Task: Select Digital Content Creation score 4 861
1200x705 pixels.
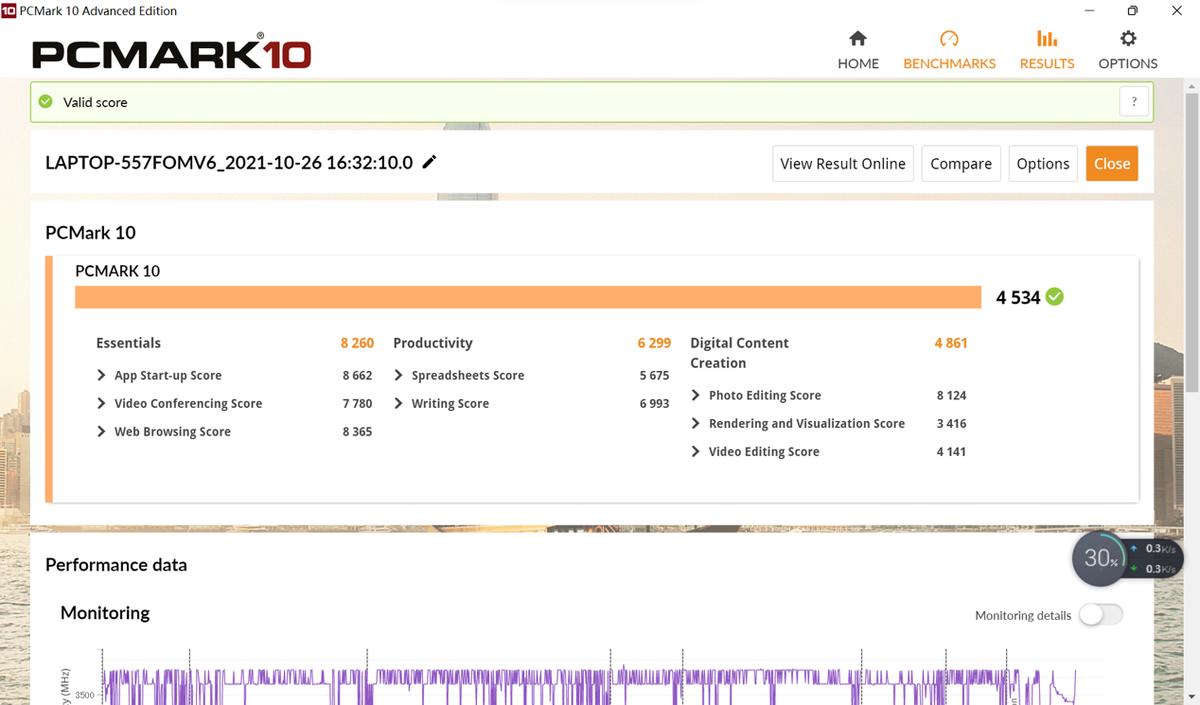Action: [x=951, y=343]
